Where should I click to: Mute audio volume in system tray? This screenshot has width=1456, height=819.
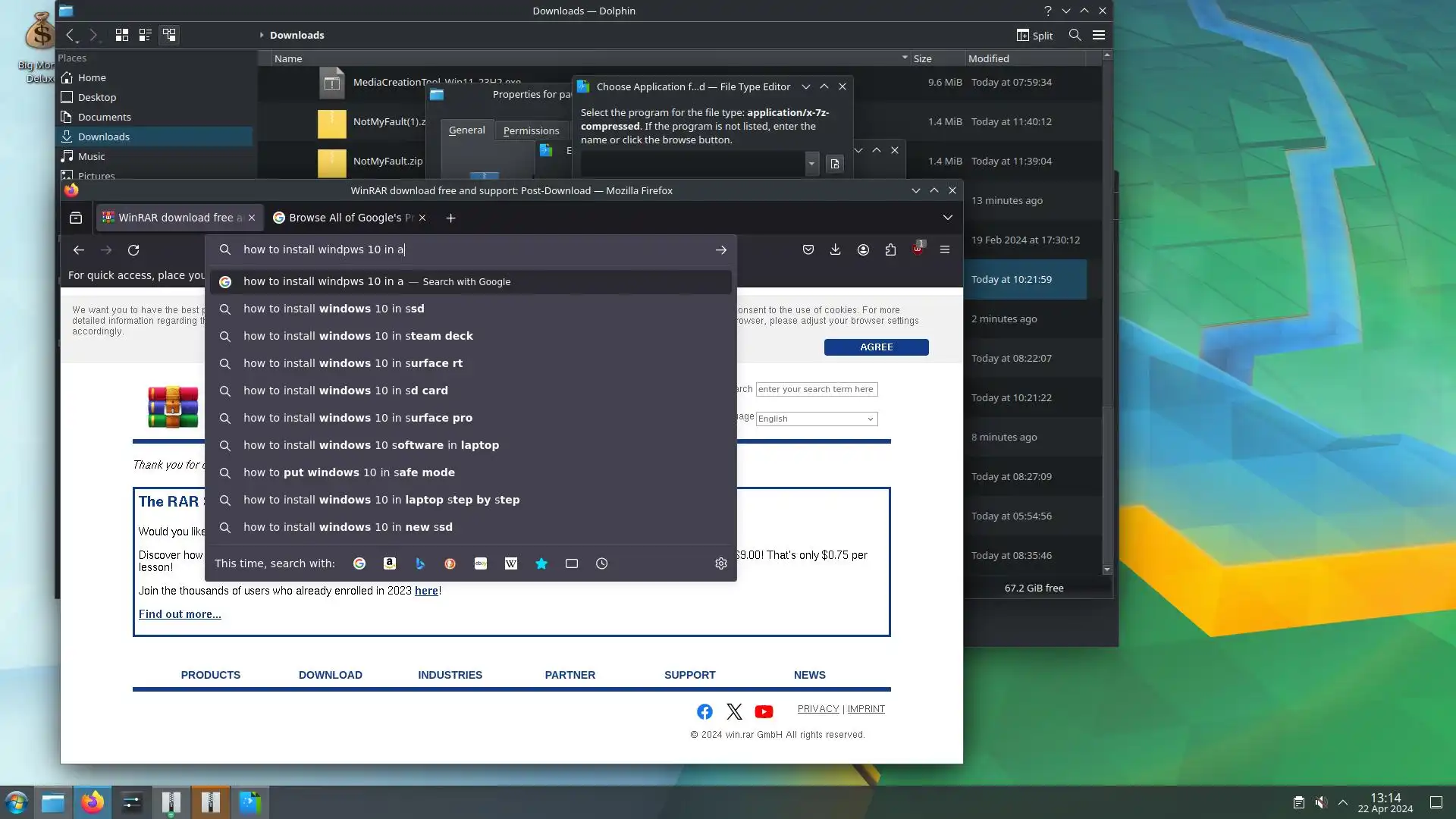pyautogui.click(x=1321, y=802)
